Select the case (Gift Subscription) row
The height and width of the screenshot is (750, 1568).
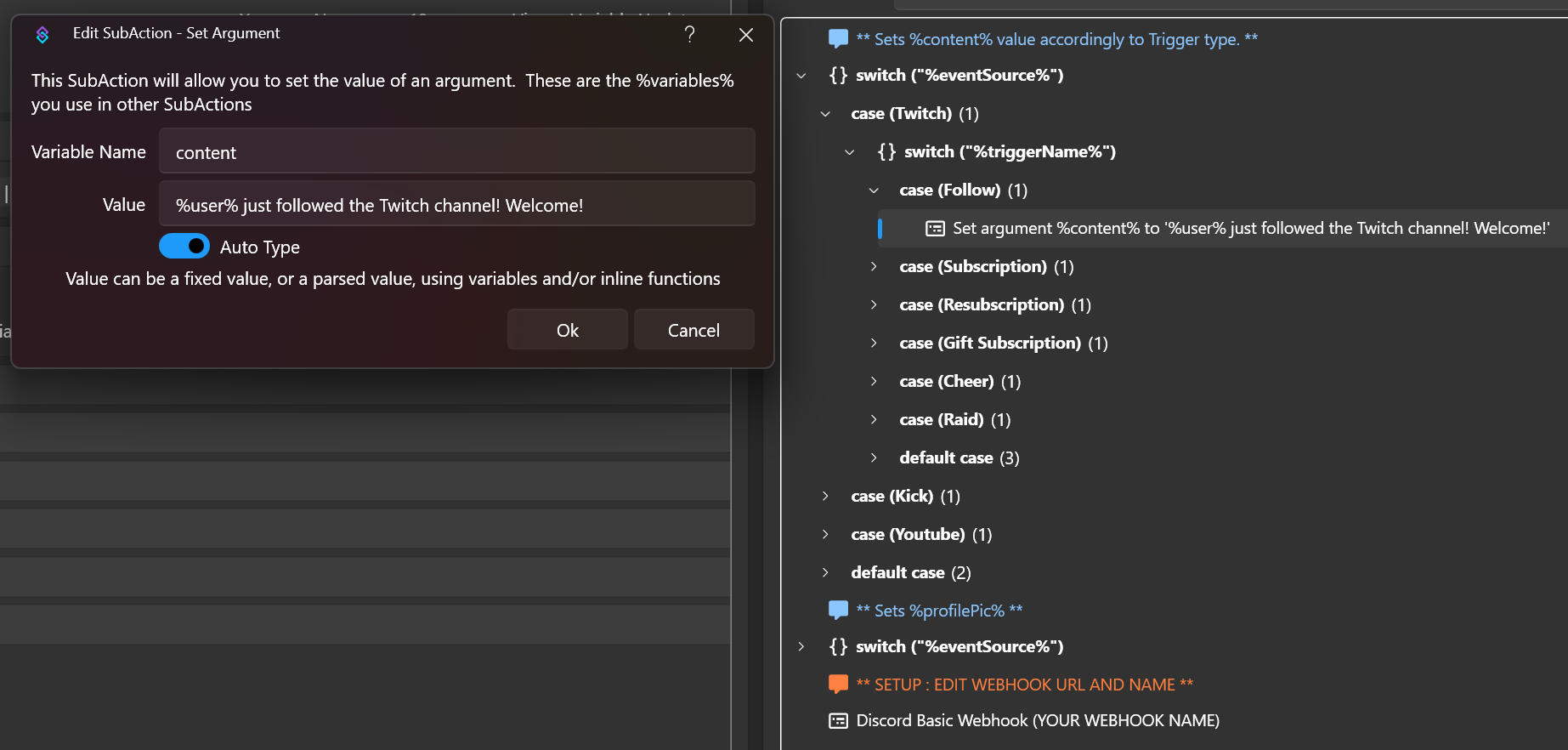tap(1004, 343)
